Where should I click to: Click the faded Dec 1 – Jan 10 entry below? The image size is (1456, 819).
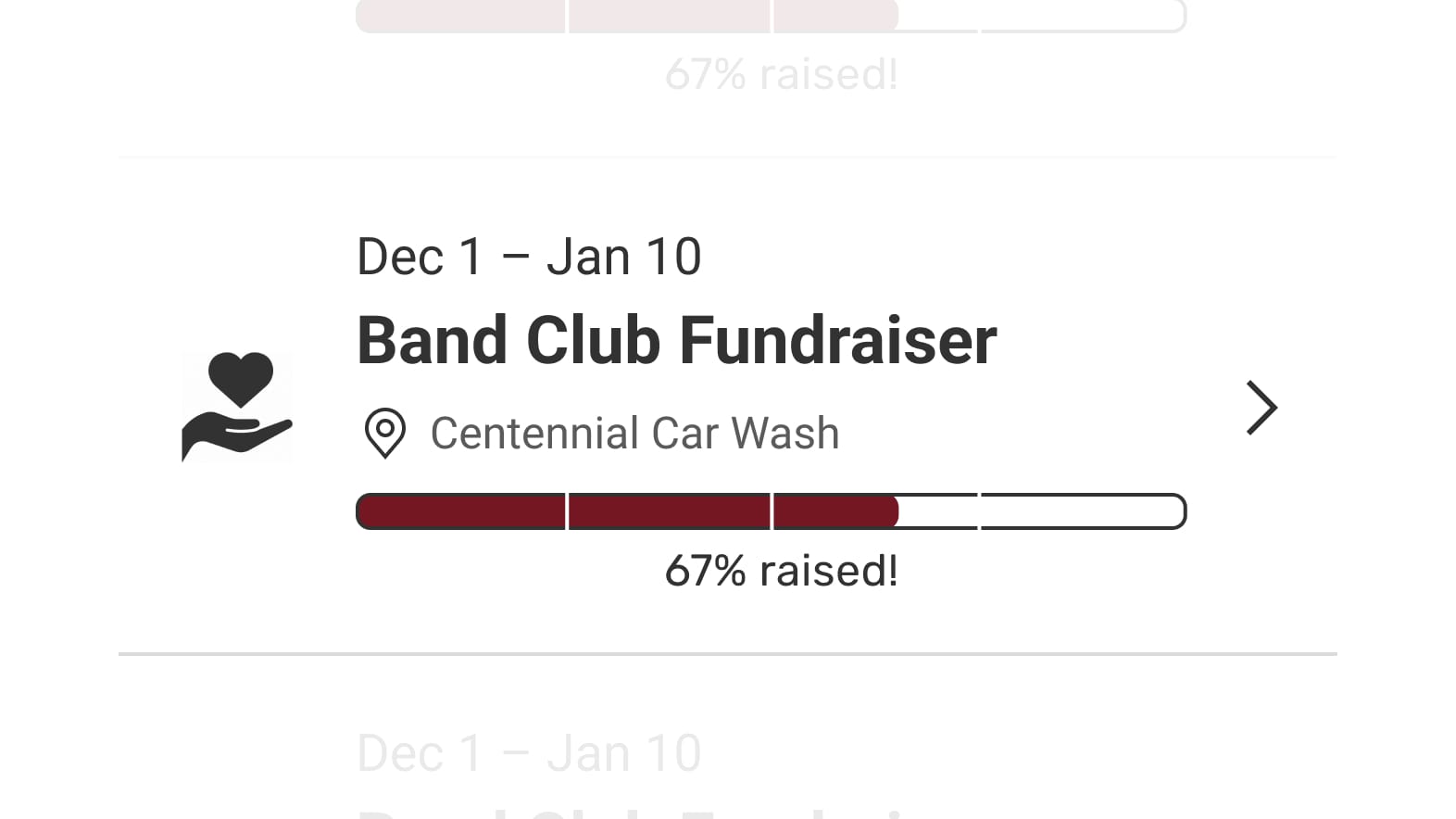click(x=529, y=752)
